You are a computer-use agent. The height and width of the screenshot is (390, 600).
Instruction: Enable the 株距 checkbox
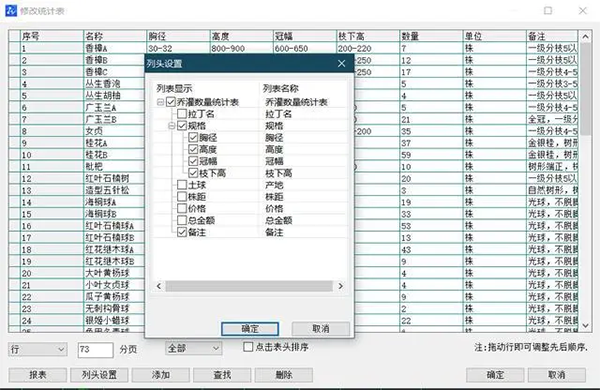pos(182,197)
